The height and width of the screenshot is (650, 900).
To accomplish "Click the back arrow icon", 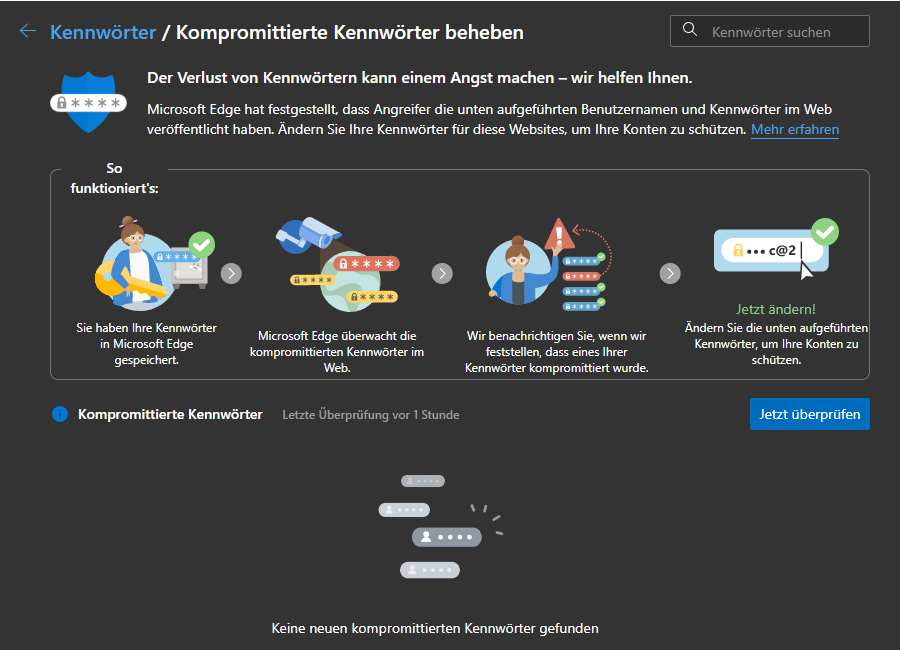I will coord(27,31).
